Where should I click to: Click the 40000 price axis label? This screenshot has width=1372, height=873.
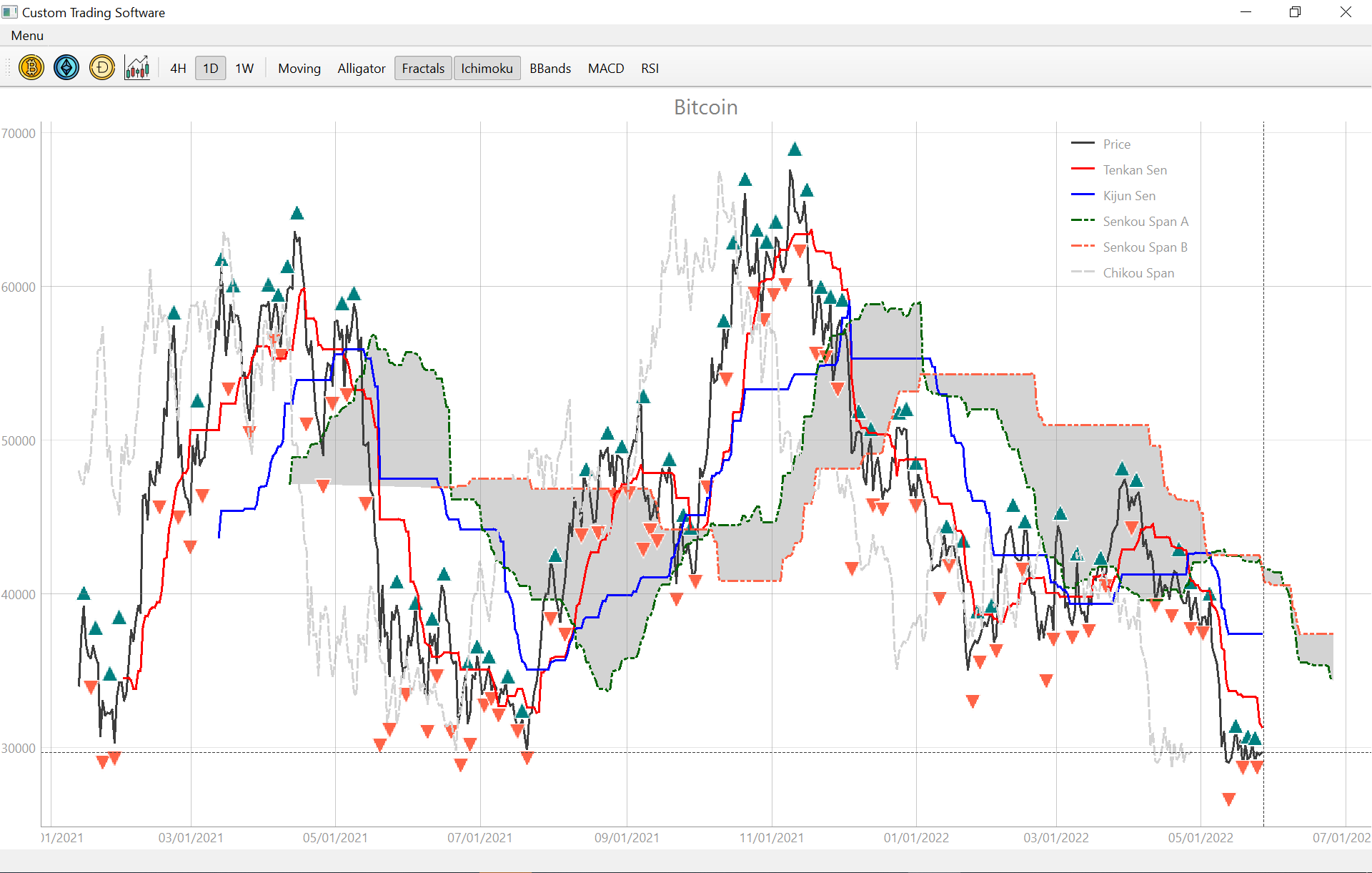coord(19,595)
